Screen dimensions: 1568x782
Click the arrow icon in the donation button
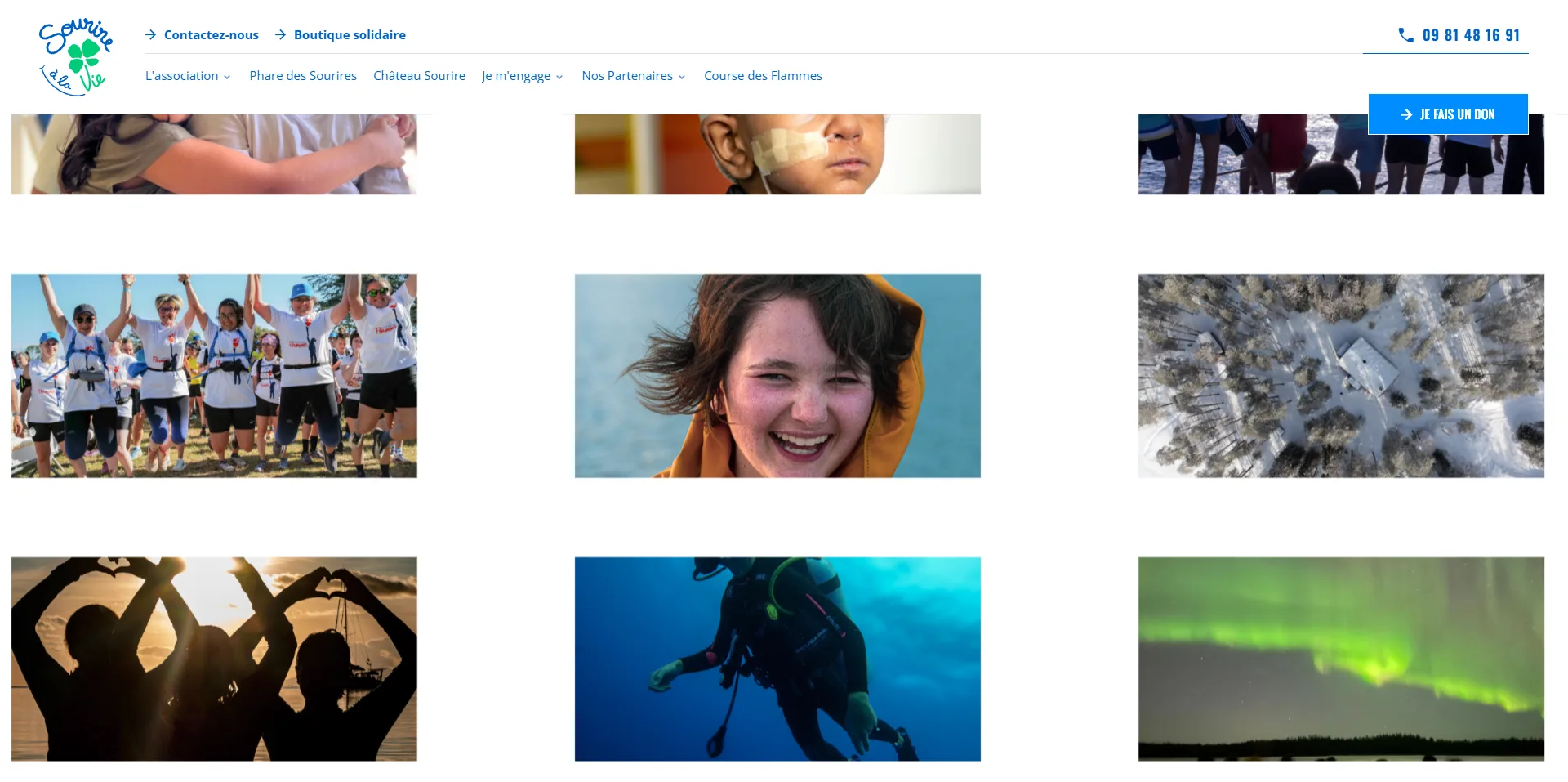1406,114
